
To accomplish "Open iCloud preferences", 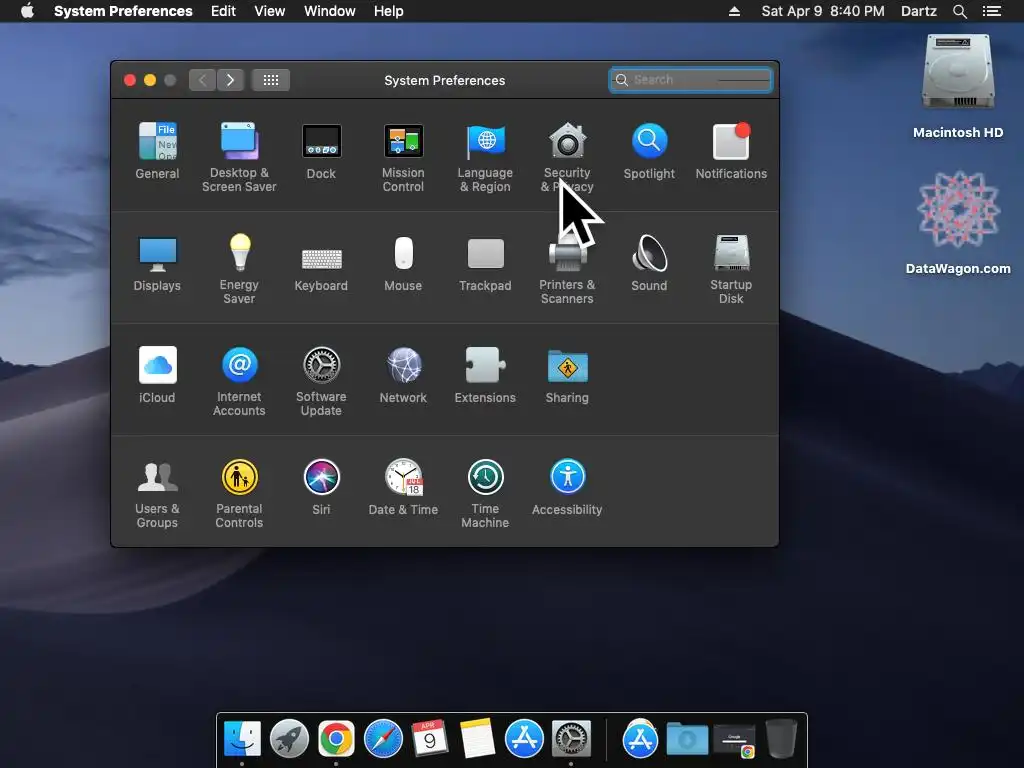I will [157, 375].
